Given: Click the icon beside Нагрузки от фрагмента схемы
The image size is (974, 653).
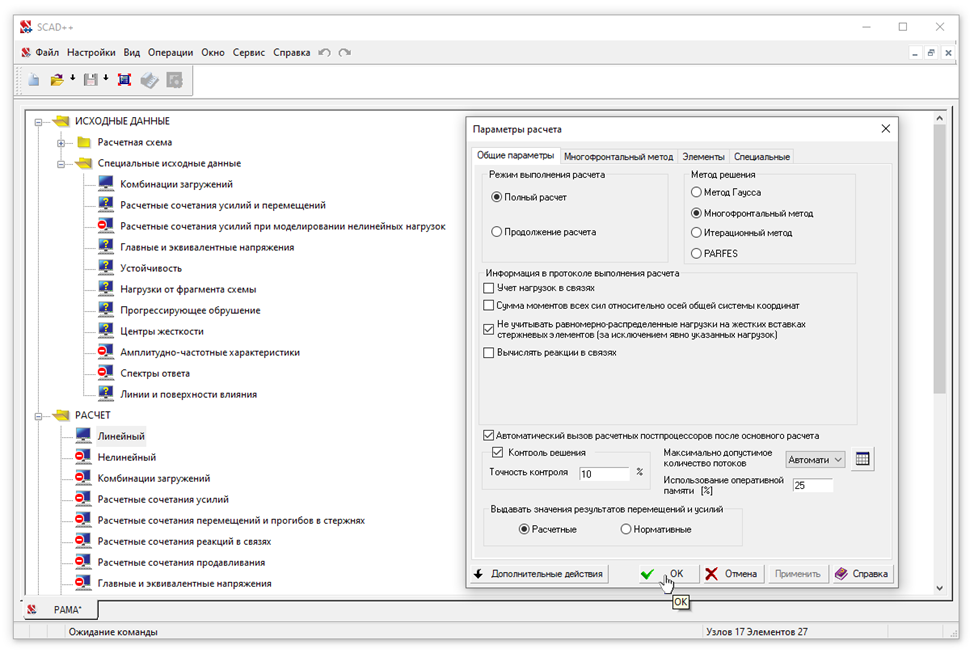Looking at the screenshot, I should 106,289.
